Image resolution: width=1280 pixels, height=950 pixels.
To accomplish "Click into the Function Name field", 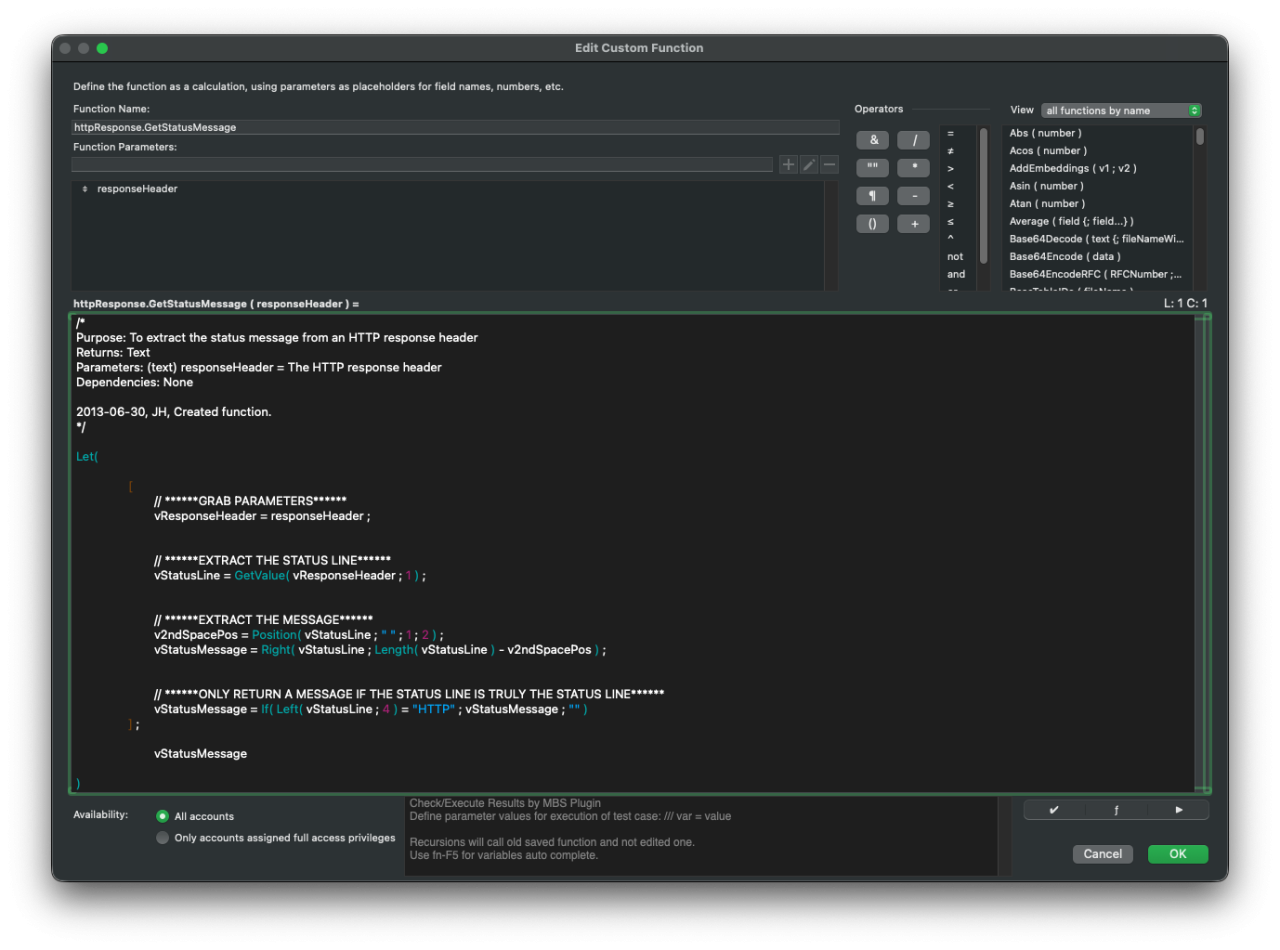I will click(x=455, y=127).
